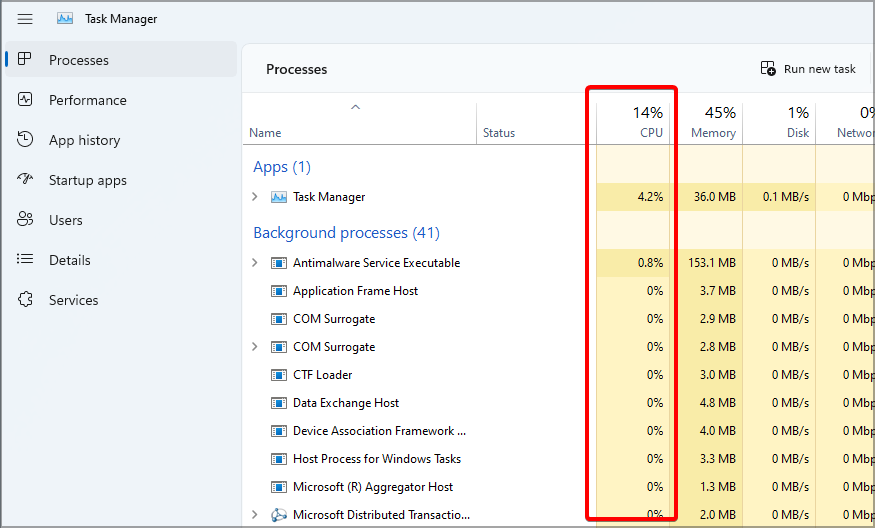Select Microsoft (R) Aggregator Host name
Viewport: 875px width, 528px height.
[373, 487]
